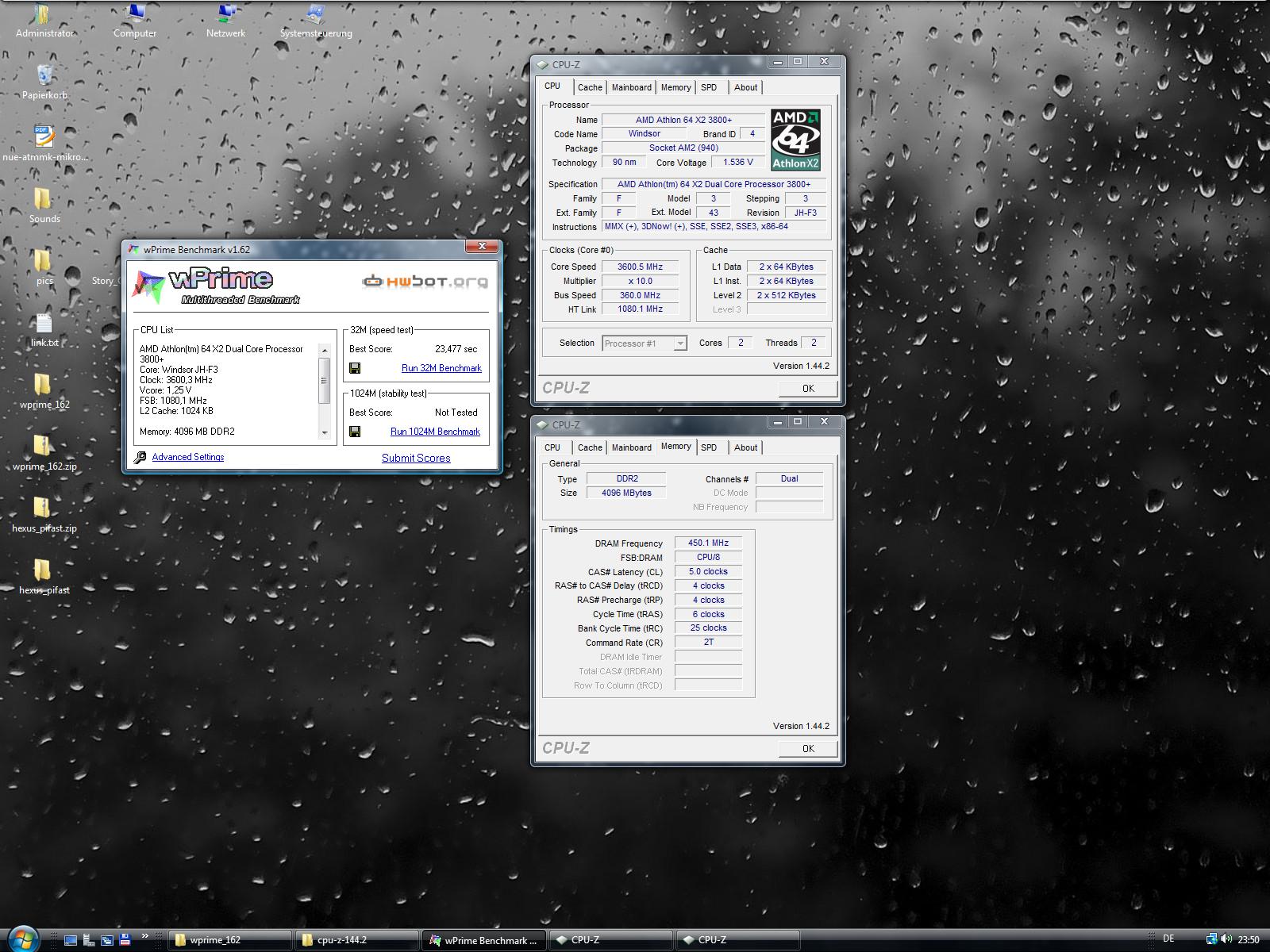Click save icon beside Run 1024M Benchmark

click(355, 432)
